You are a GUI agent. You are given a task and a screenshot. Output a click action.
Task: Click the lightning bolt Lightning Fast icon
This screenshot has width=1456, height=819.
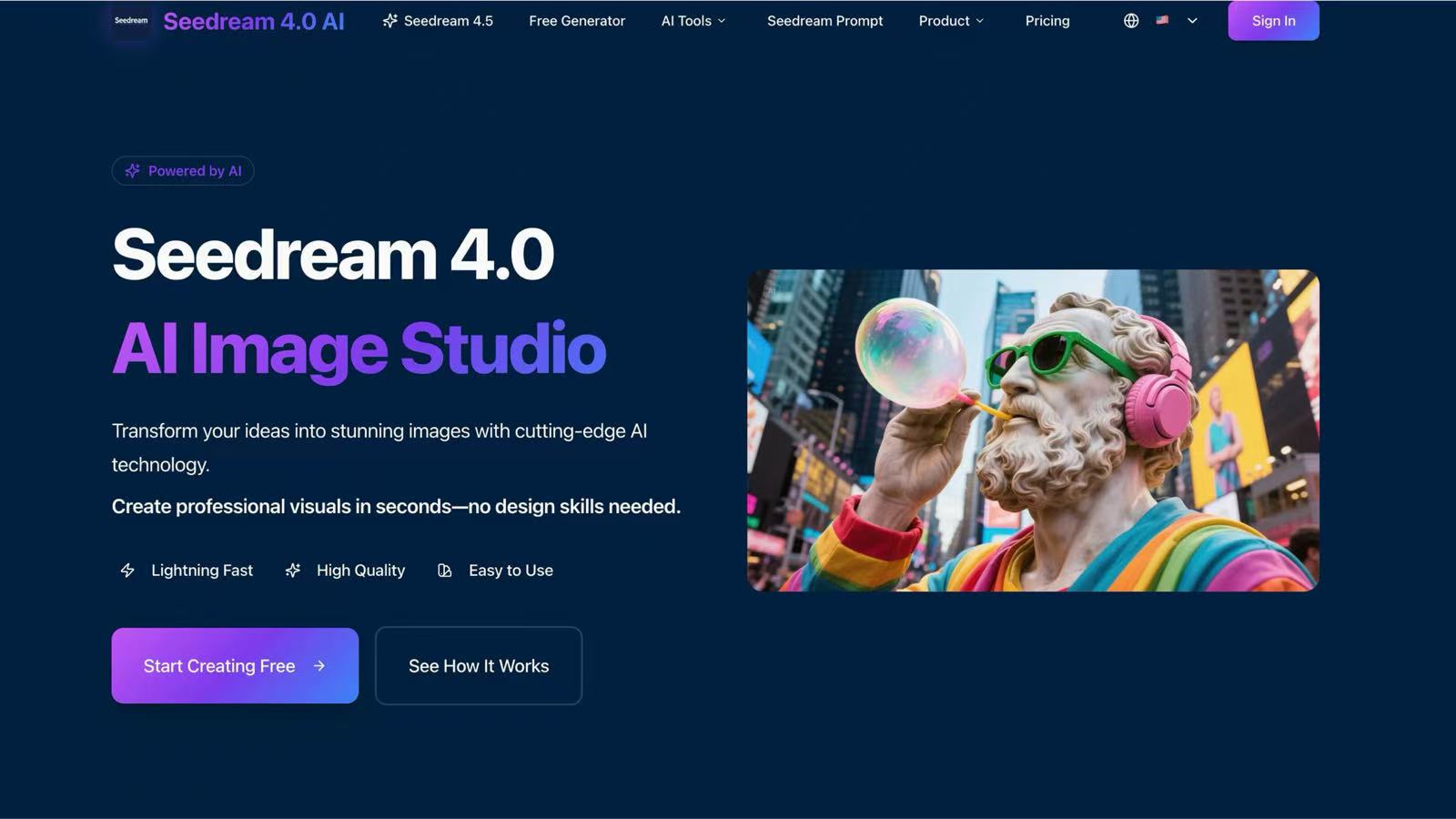coord(127,571)
